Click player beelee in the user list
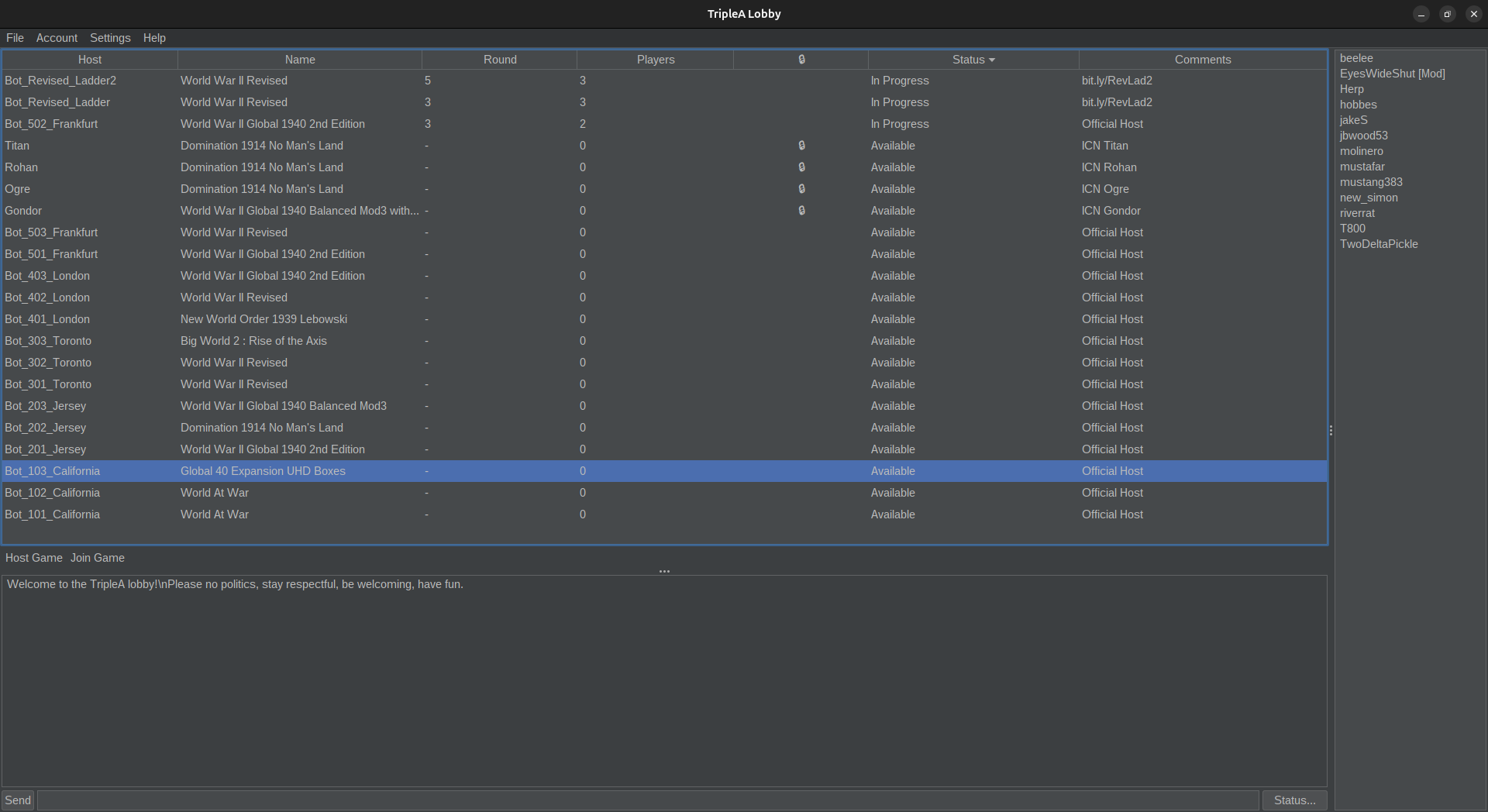Viewport: 1488px width, 812px height. click(x=1356, y=58)
